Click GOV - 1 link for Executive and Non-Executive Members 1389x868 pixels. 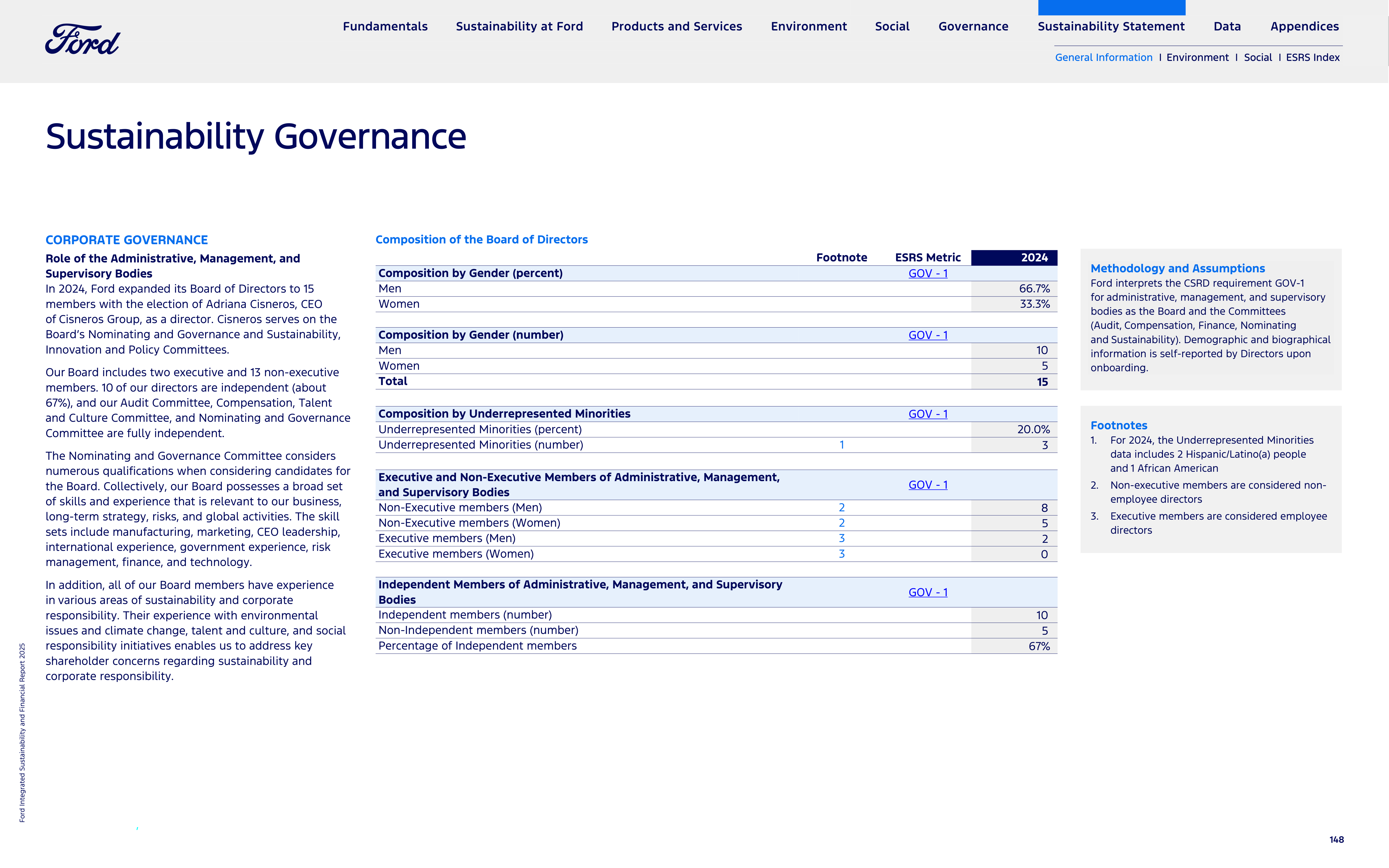point(928,485)
